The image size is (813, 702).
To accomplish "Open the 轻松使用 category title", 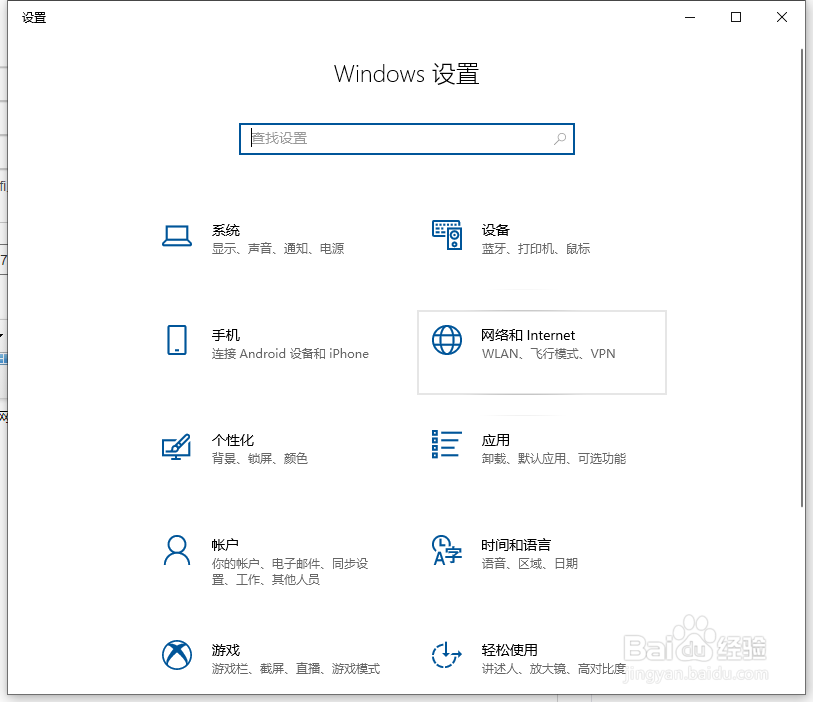I will [x=509, y=650].
